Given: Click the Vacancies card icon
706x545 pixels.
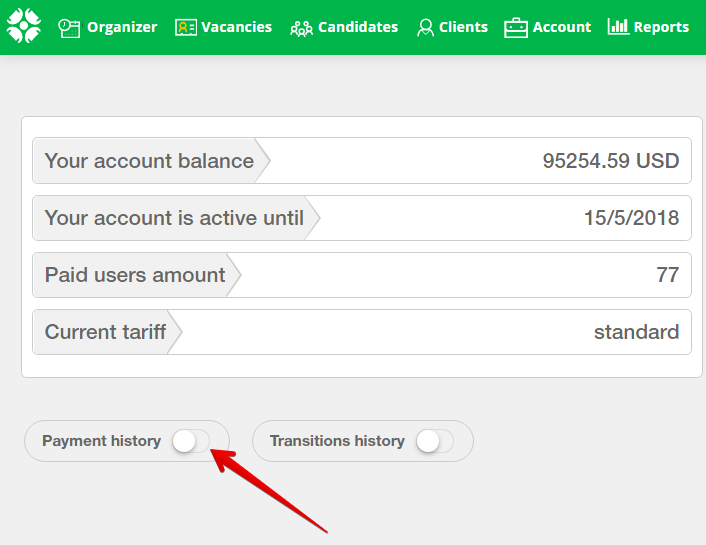Looking at the screenshot, I should point(186,28).
